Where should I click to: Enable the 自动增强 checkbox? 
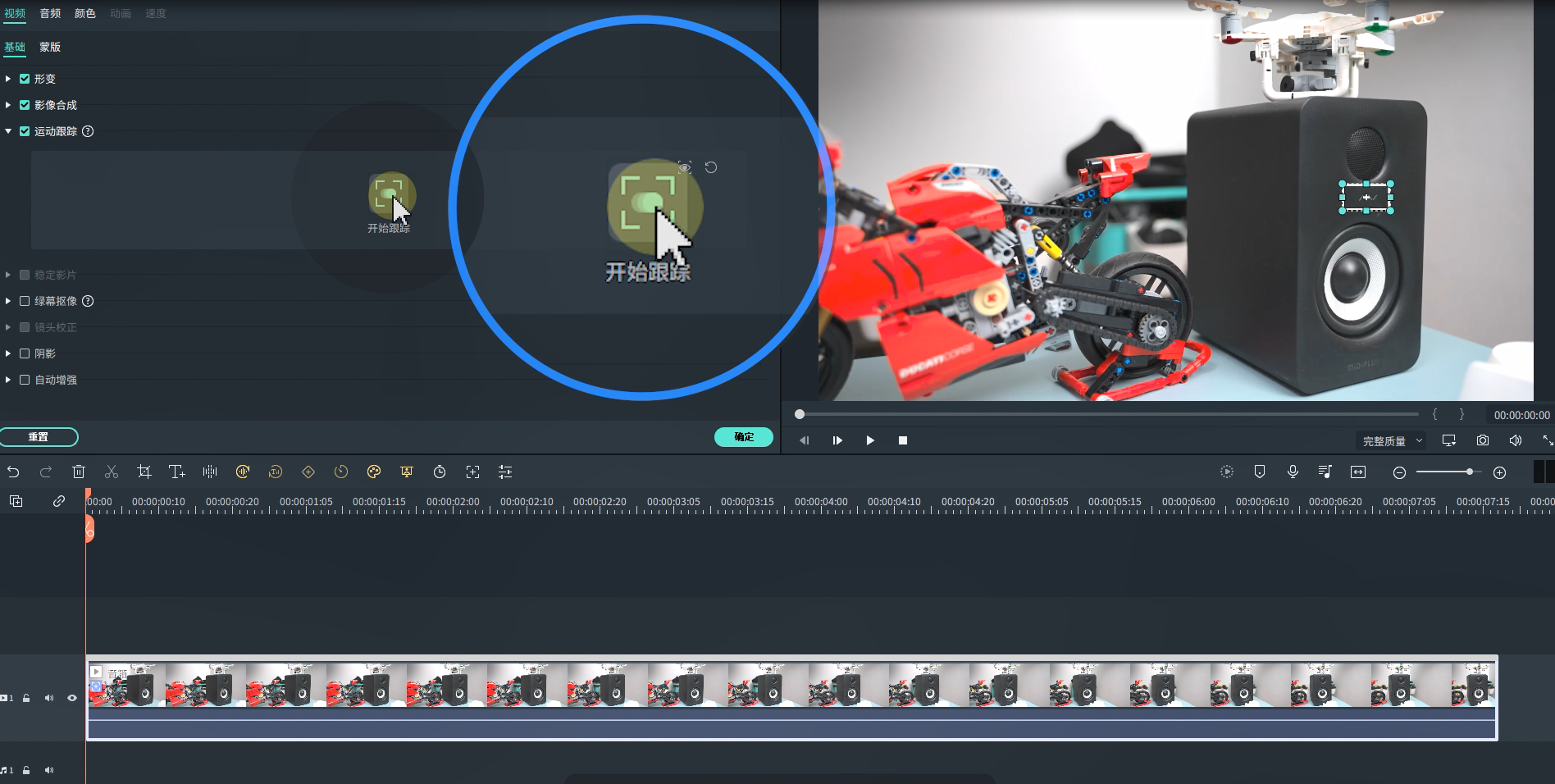tap(25, 380)
